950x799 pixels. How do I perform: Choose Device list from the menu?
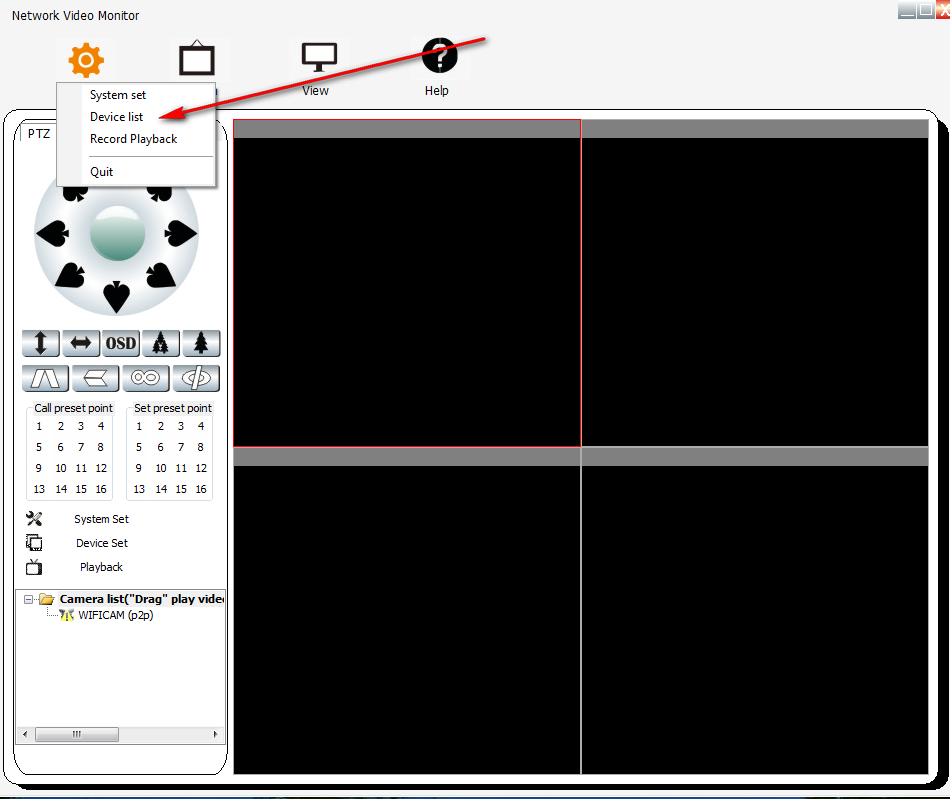(116, 117)
